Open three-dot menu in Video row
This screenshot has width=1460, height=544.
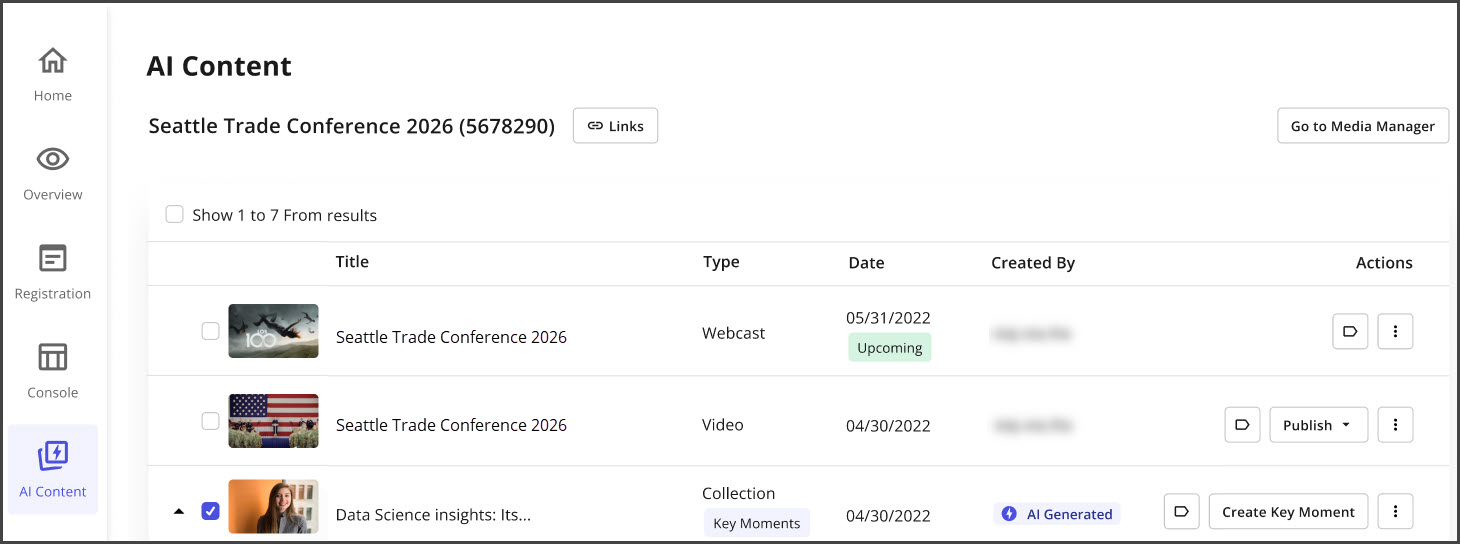pos(1395,424)
